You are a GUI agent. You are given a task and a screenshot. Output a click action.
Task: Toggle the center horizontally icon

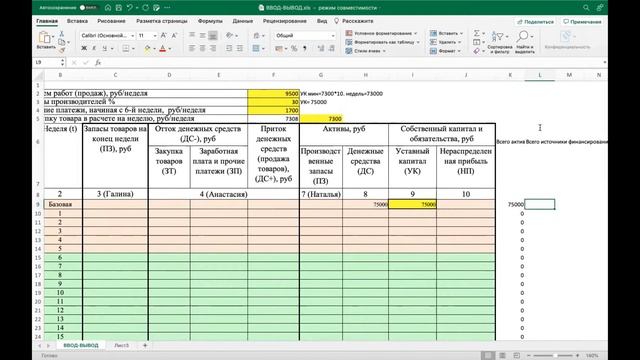202,48
